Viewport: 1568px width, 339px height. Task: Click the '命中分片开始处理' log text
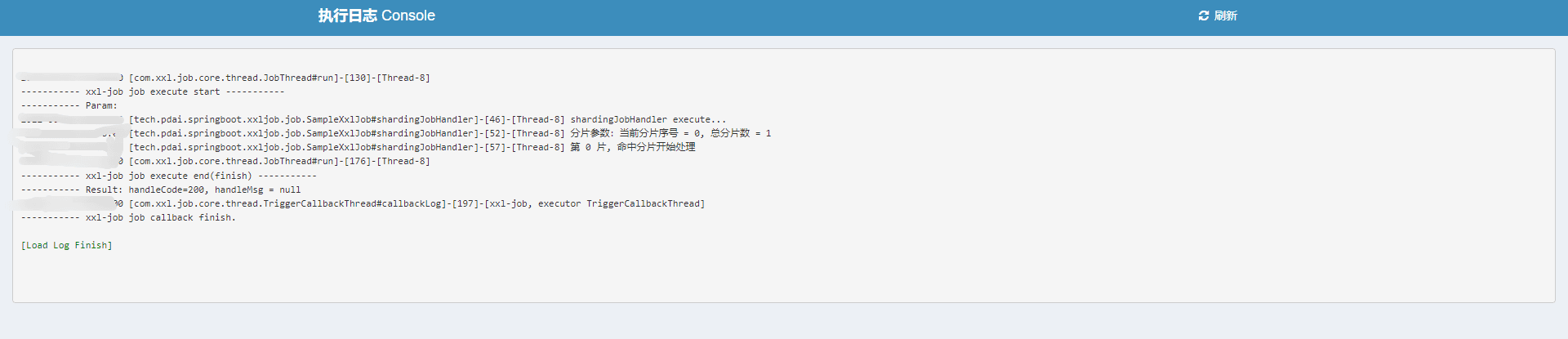656,148
